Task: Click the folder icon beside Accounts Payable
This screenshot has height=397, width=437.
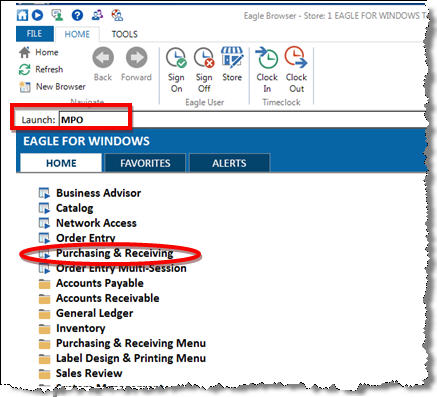Action: coord(44,284)
